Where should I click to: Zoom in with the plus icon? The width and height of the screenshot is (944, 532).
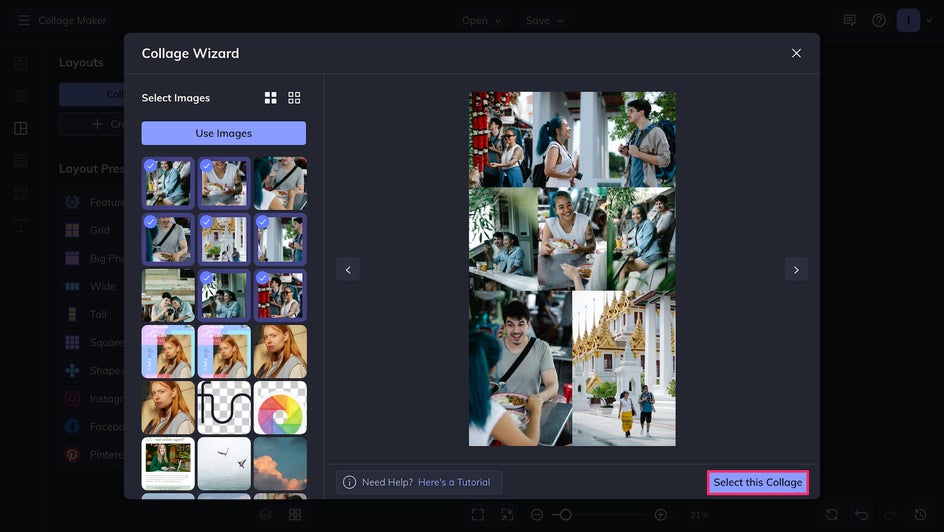coord(660,515)
